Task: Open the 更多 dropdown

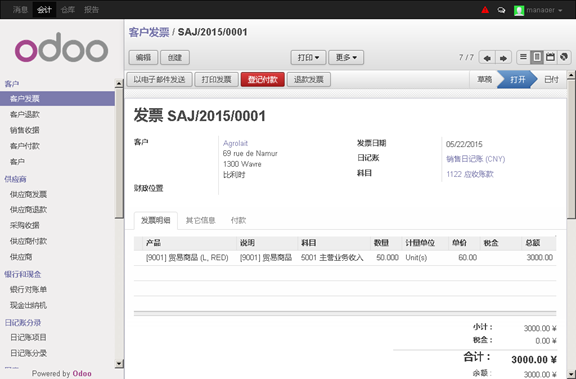Action: [x=346, y=58]
